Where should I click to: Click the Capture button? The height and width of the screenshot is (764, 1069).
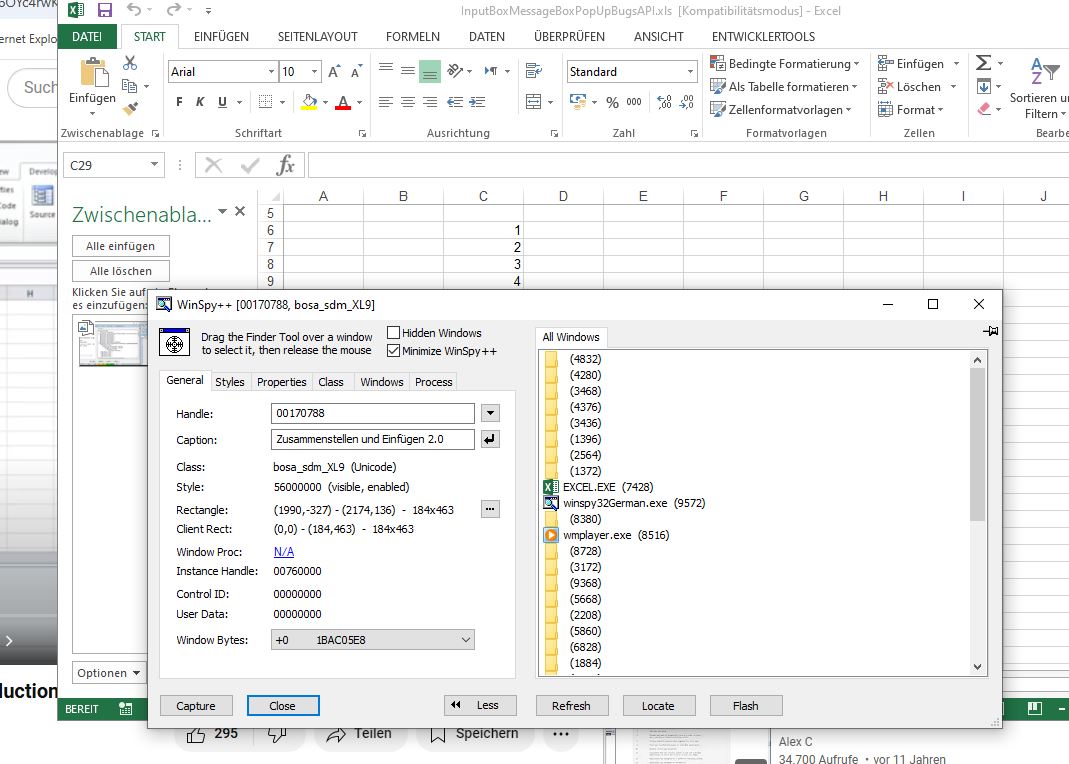pyautogui.click(x=196, y=706)
